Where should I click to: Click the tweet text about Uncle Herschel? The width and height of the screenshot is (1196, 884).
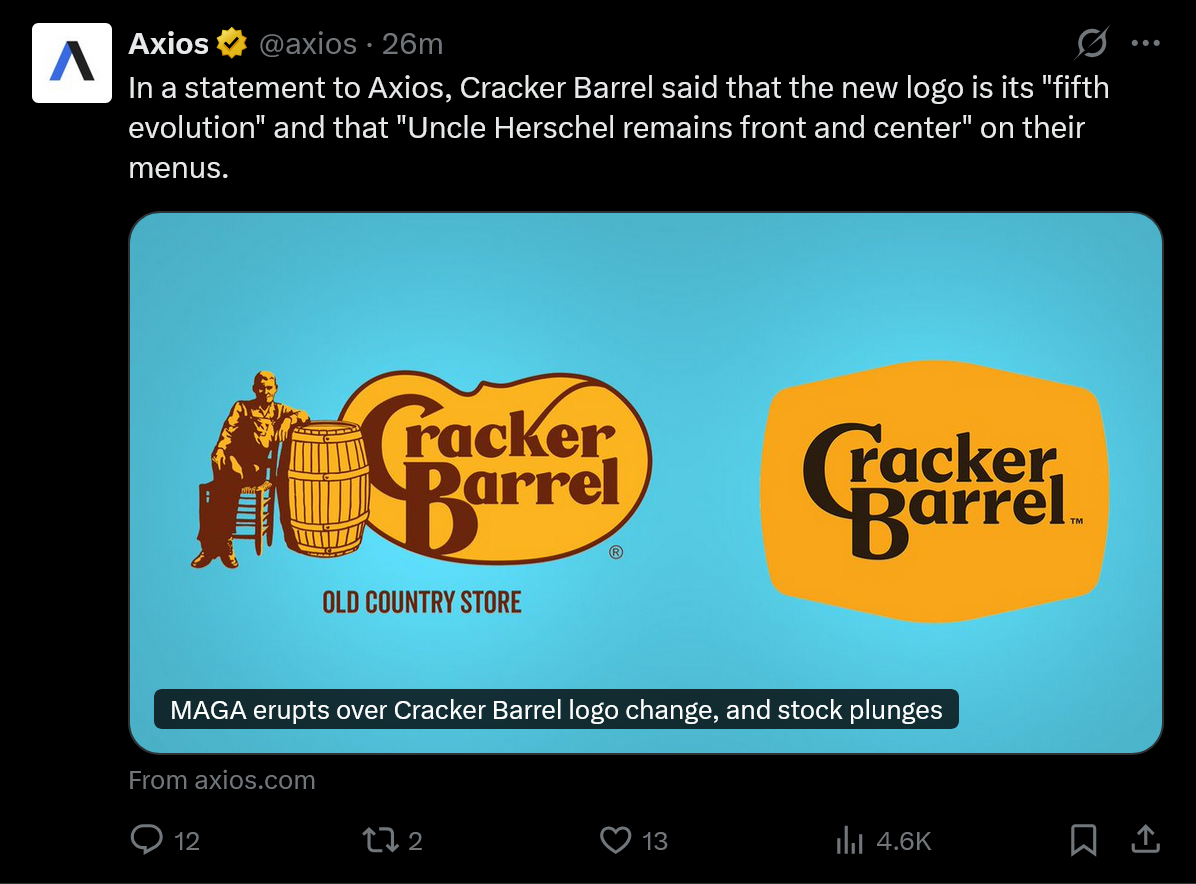click(x=619, y=127)
